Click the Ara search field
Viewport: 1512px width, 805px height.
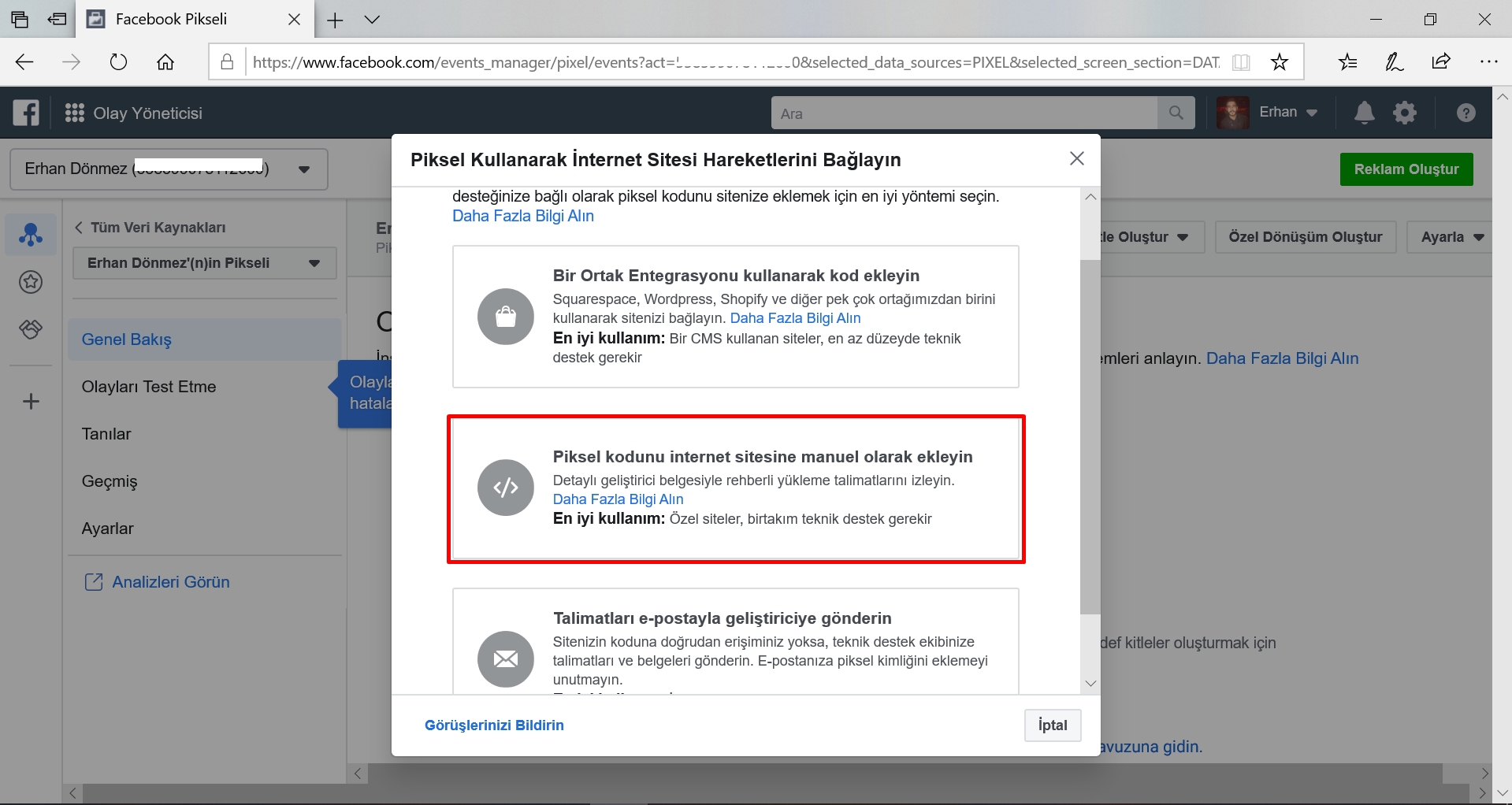coord(964,113)
